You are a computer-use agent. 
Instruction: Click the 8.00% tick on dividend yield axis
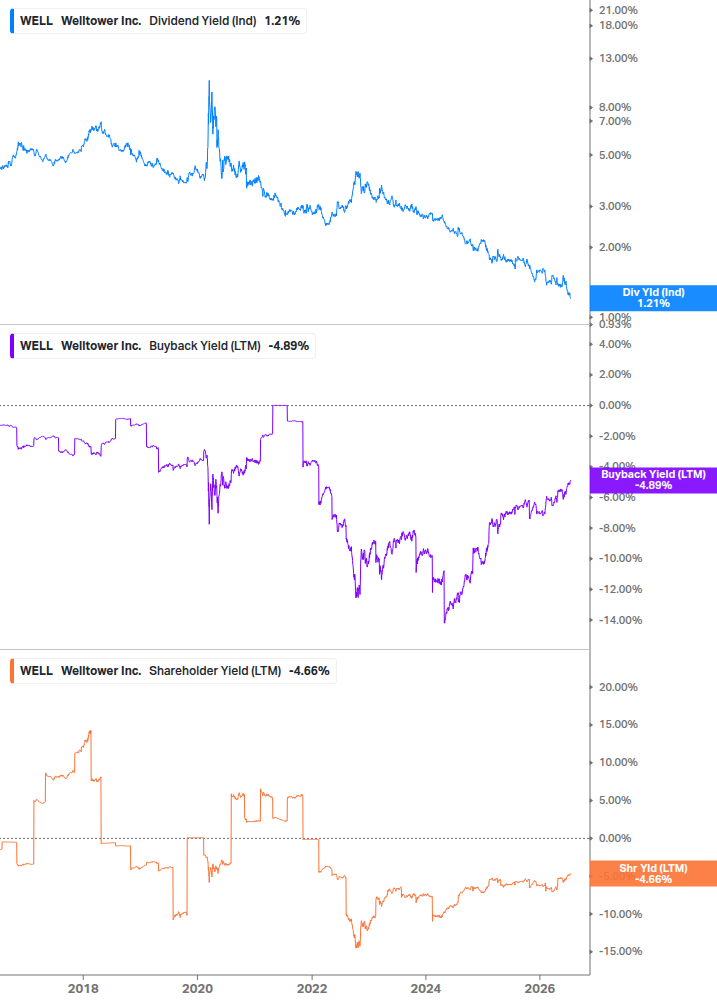(614, 107)
